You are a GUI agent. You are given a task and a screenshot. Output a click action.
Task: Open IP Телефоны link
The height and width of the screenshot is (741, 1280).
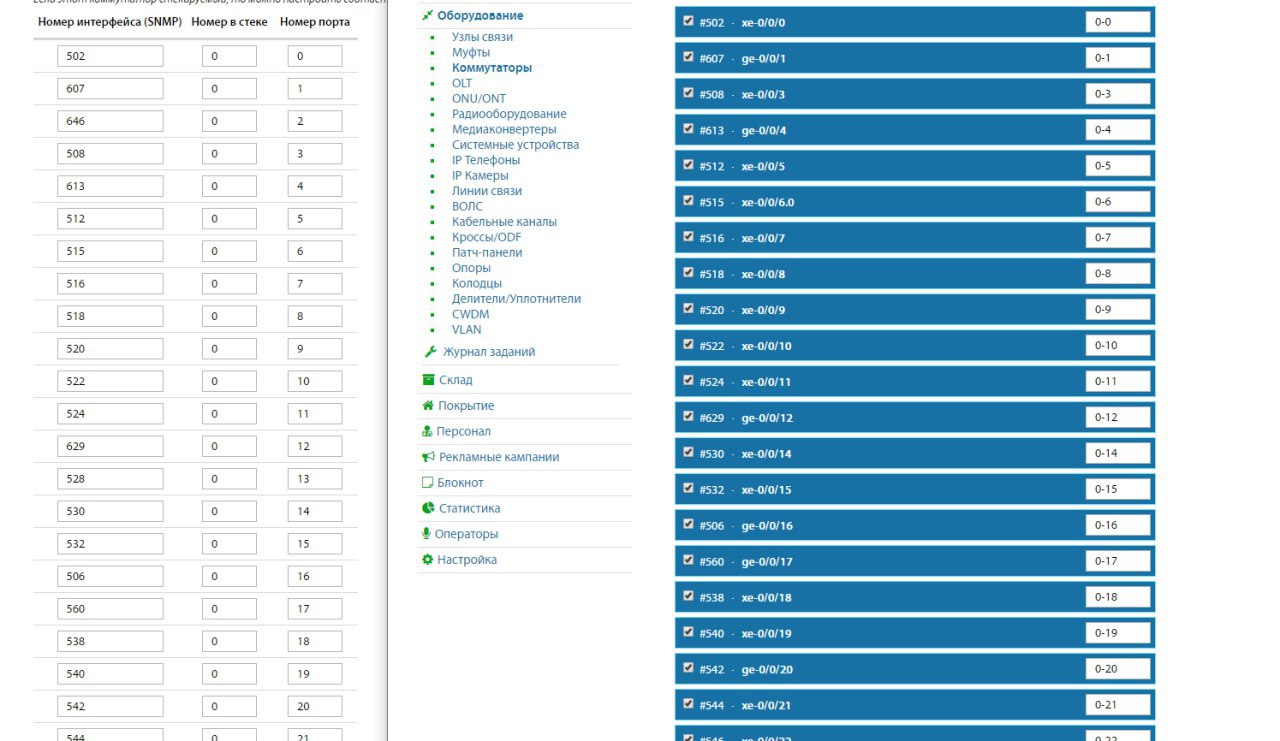point(486,160)
